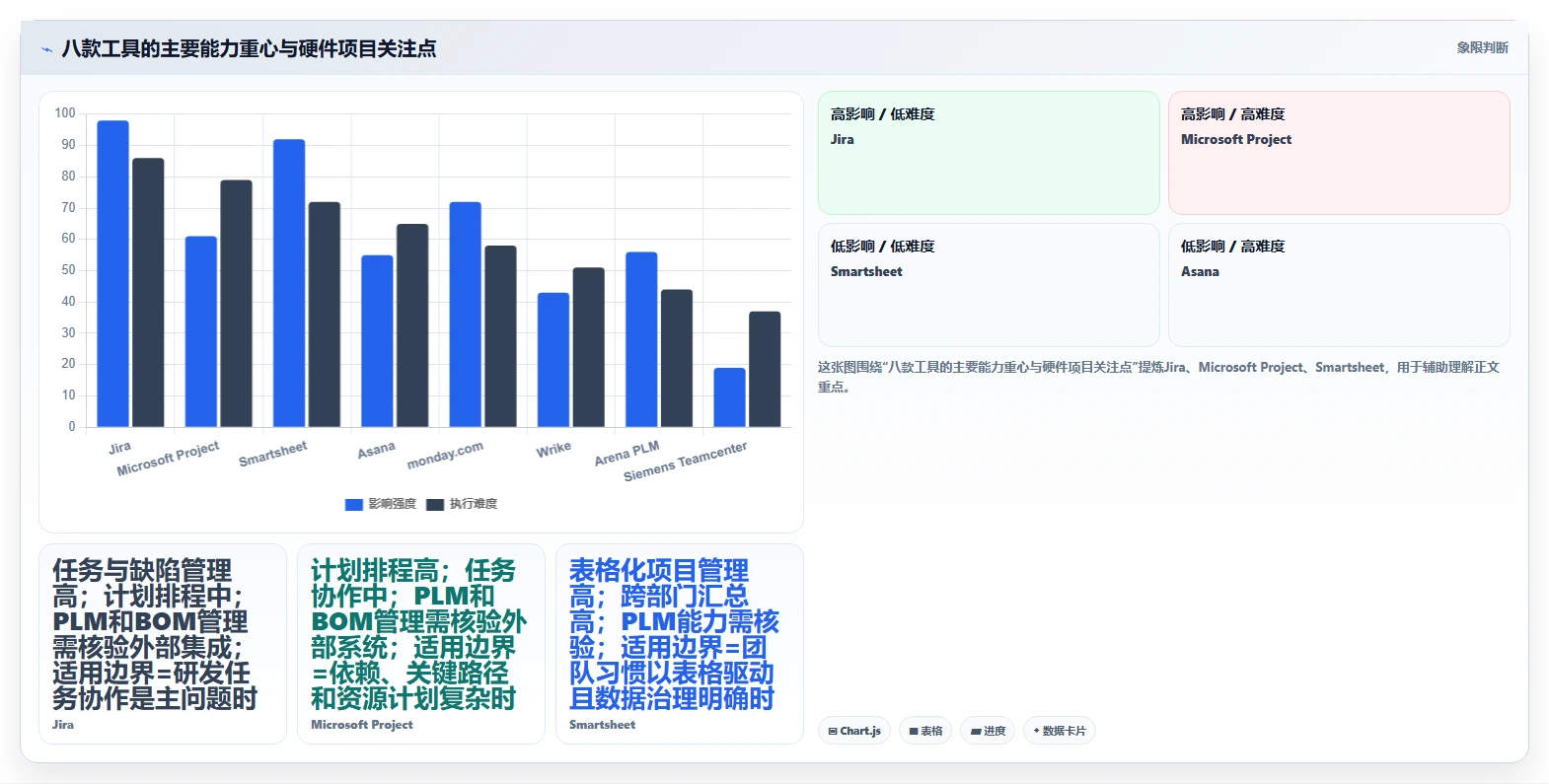The height and width of the screenshot is (784, 1549).
Task: Select the 表格 pill
Action: pos(925,731)
